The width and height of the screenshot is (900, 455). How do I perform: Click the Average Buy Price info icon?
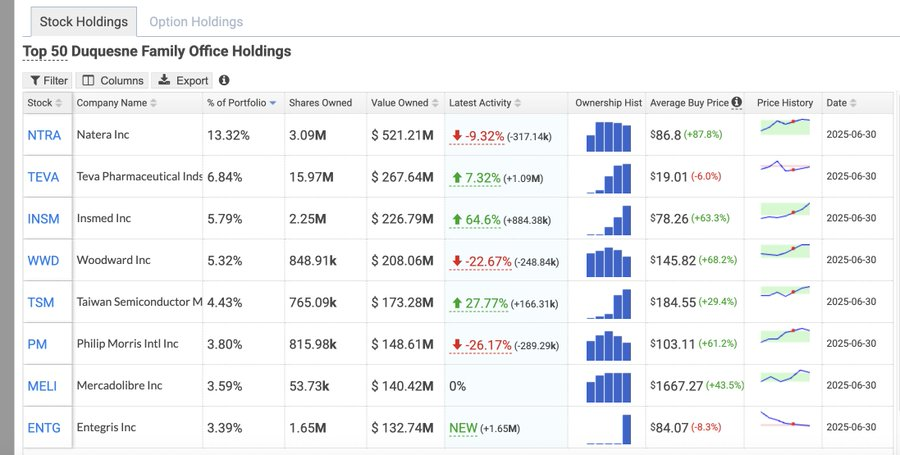[x=736, y=102]
